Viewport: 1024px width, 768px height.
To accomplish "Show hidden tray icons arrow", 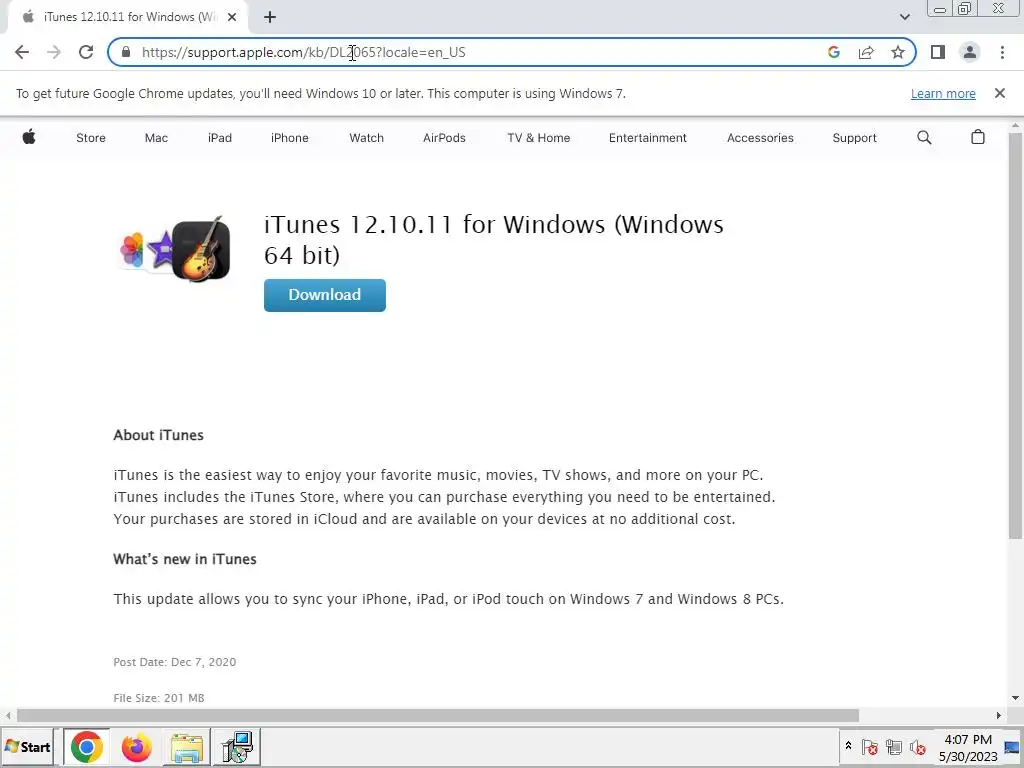I will click(x=848, y=746).
